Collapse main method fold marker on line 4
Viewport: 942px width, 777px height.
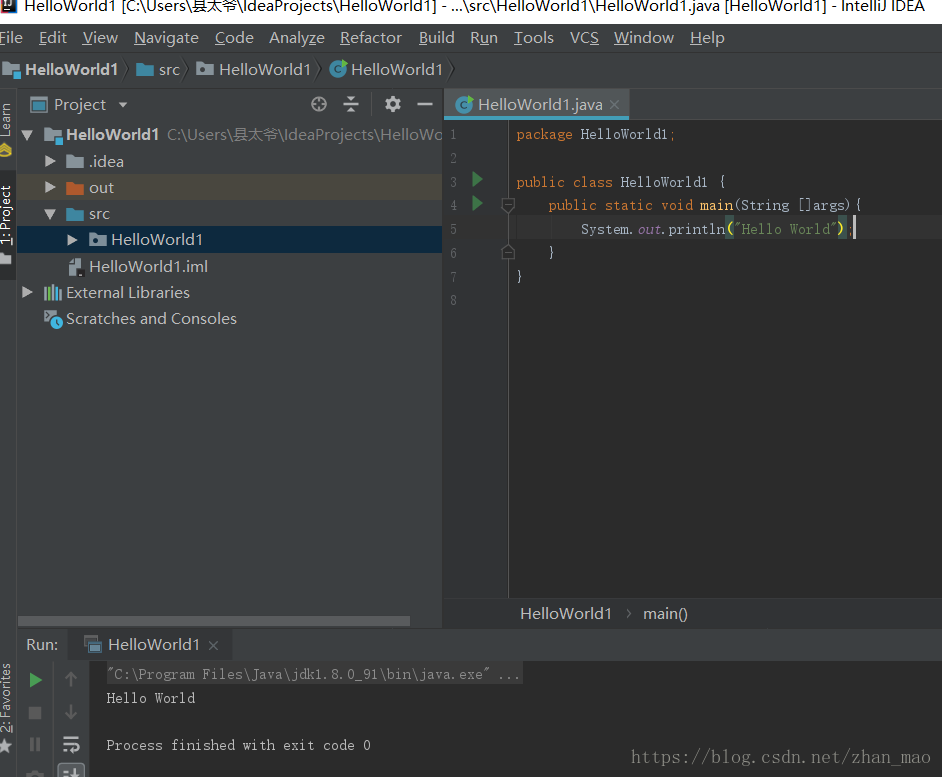508,206
